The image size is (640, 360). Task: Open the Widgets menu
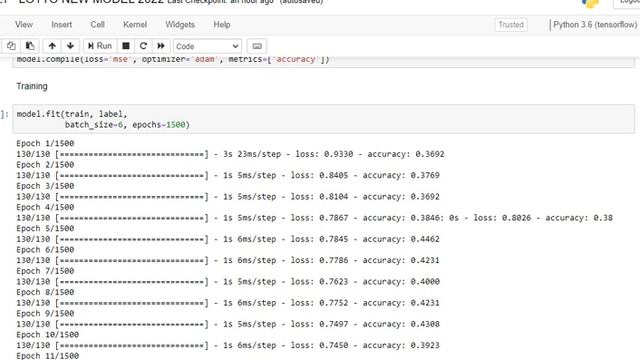coord(180,24)
